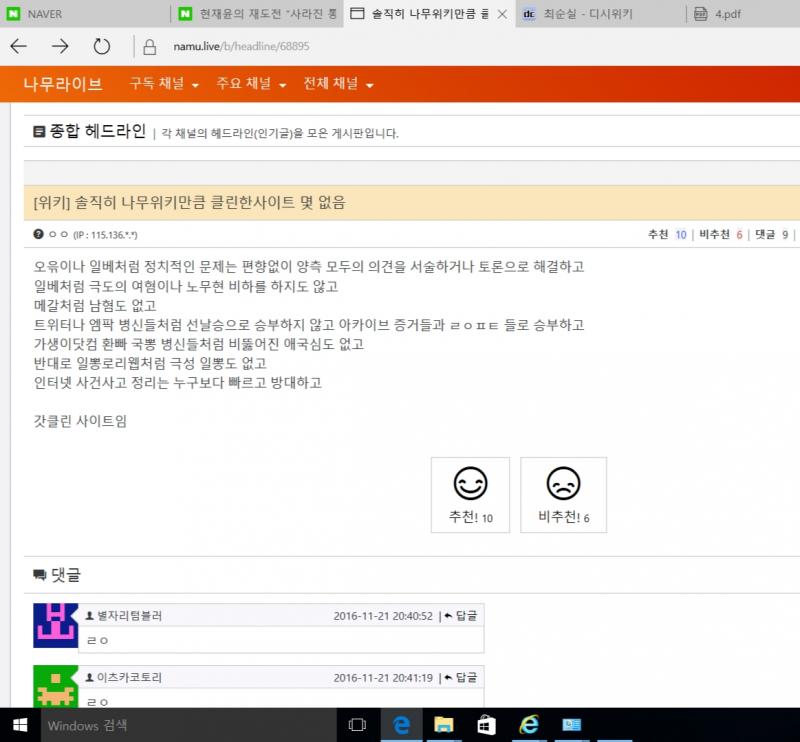Open the last blue taskbar app icon
Screen dimensions: 800x742
pos(571,725)
